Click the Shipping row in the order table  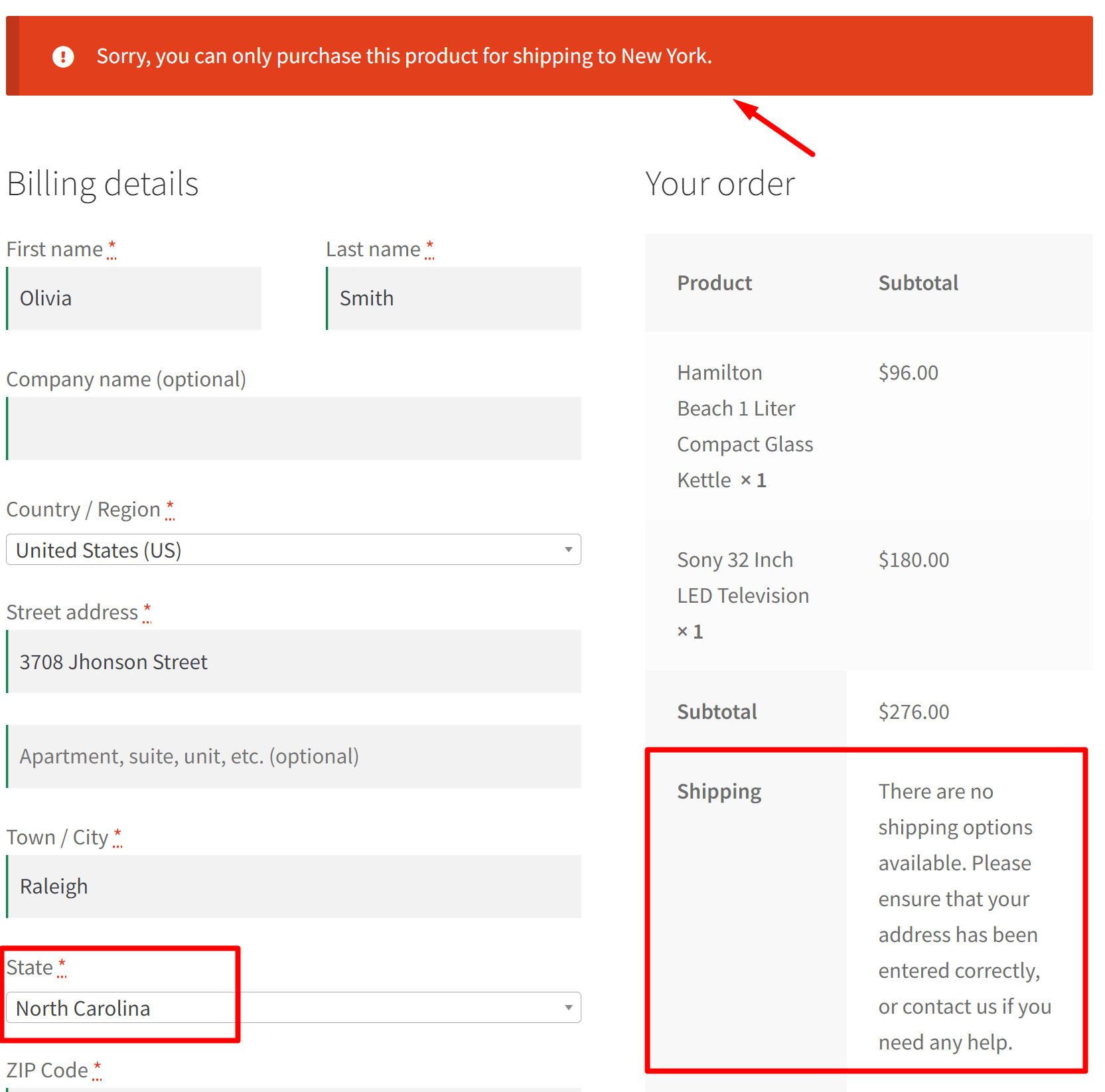(x=719, y=791)
